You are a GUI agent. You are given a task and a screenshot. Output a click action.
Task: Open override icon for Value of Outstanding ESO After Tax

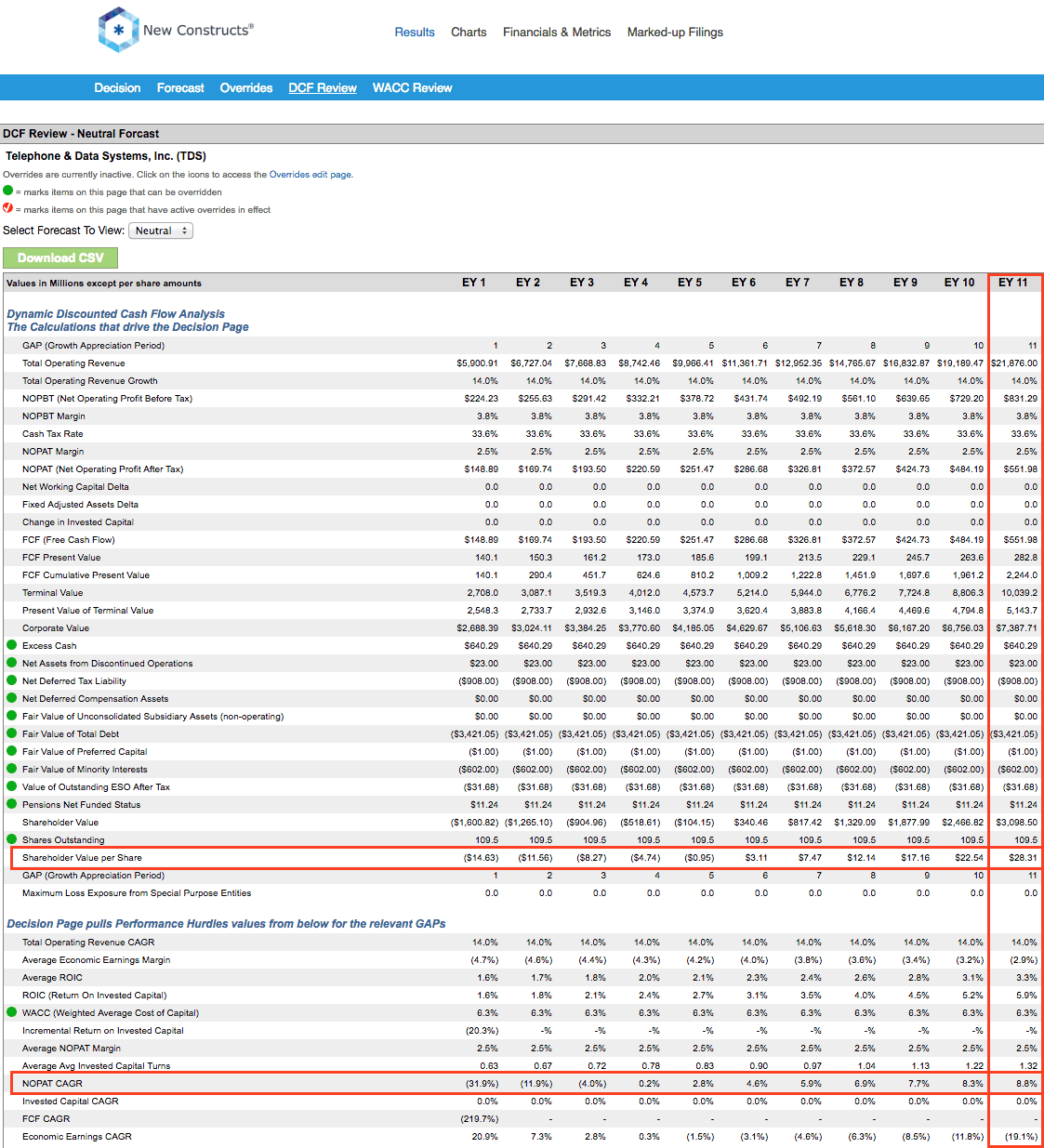coord(12,785)
